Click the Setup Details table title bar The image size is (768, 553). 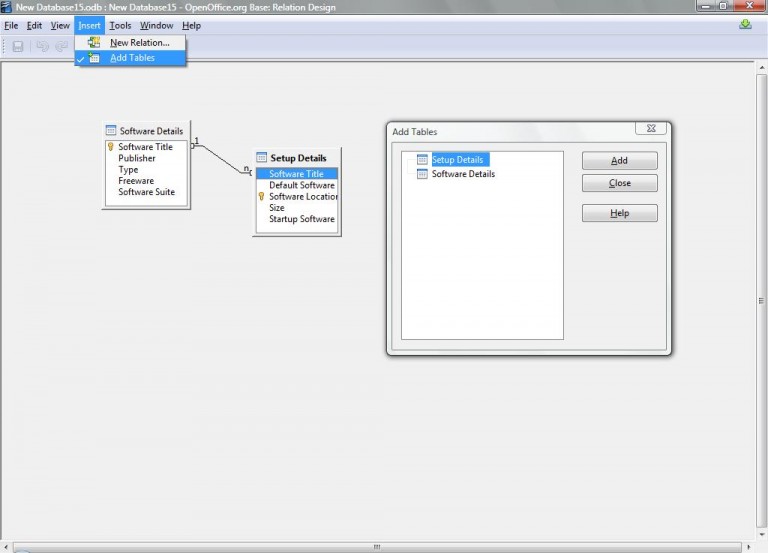tap(297, 158)
